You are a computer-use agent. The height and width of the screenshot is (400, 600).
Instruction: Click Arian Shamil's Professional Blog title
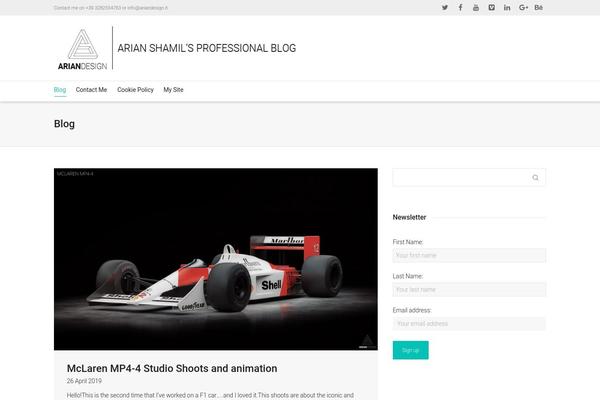coord(207,48)
